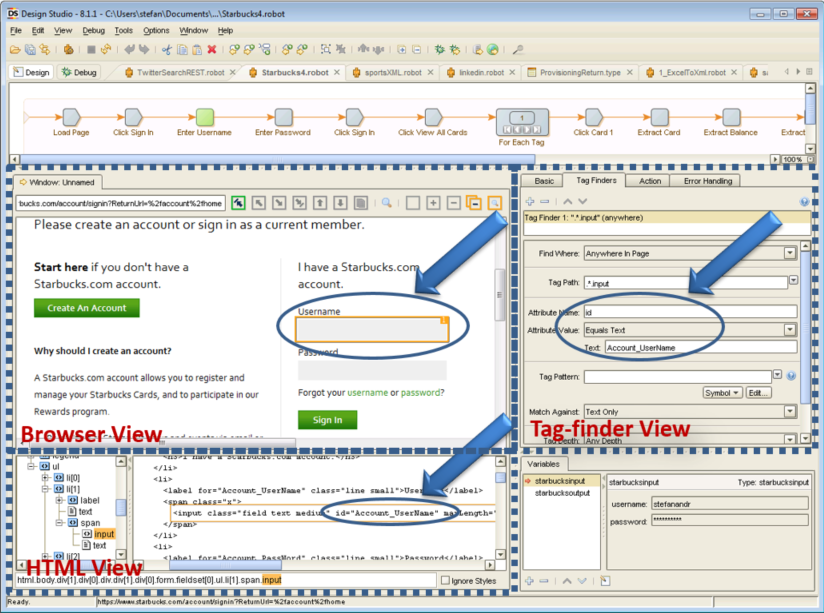Screen dimensions: 824x613
Task: Close the sportsXML.robot tab
Action: tap(430, 73)
